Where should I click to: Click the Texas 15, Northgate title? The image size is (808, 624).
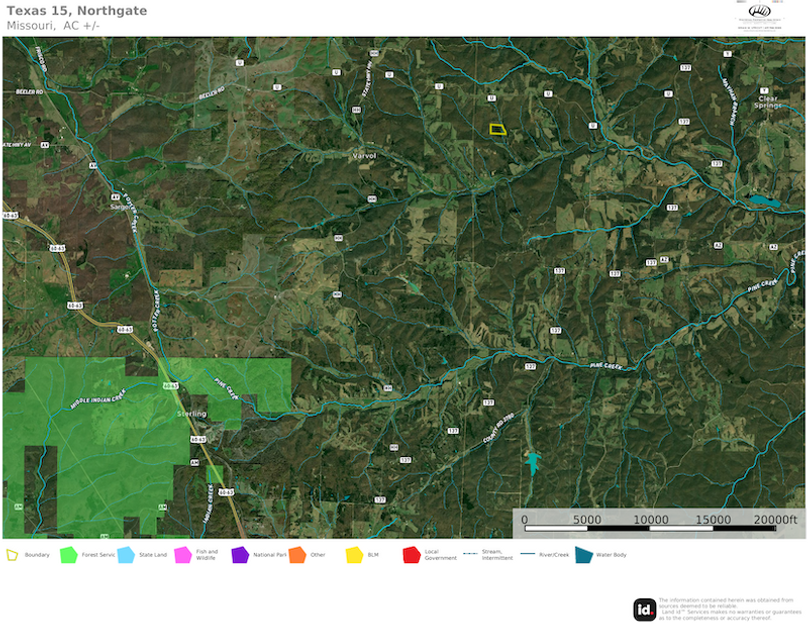pos(77,11)
